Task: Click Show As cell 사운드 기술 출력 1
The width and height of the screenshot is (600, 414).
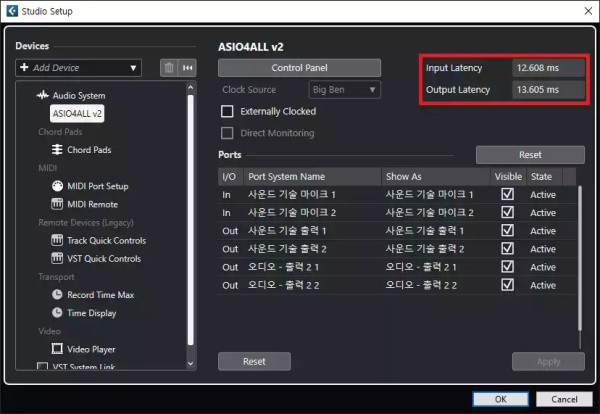Action: coord(425,230)
